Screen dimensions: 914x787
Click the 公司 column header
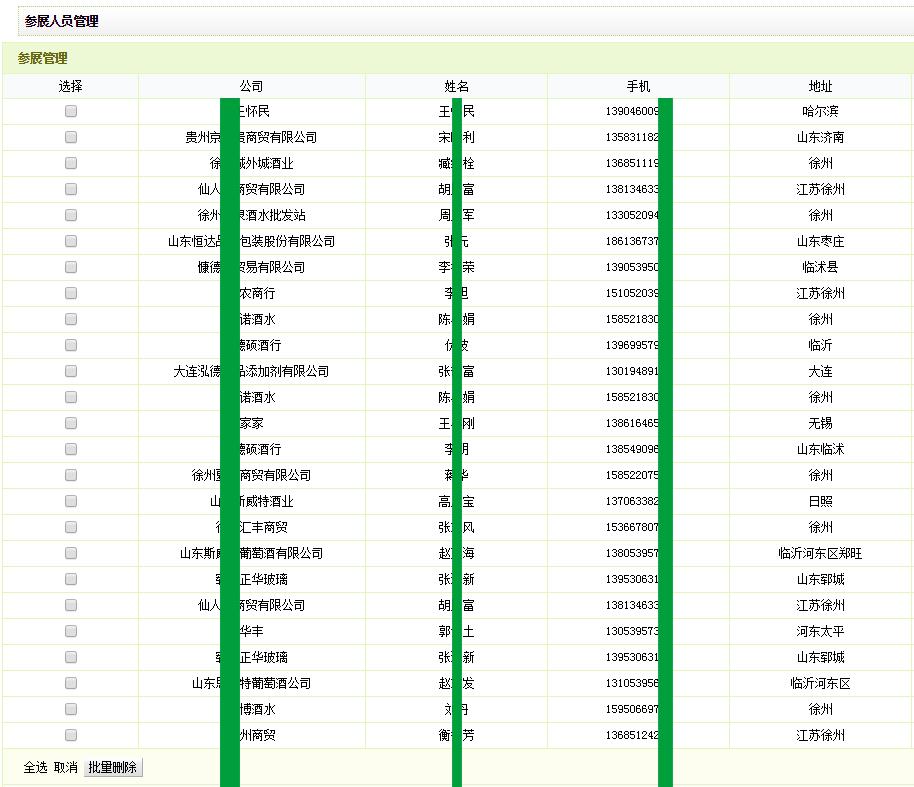point(251,87)
